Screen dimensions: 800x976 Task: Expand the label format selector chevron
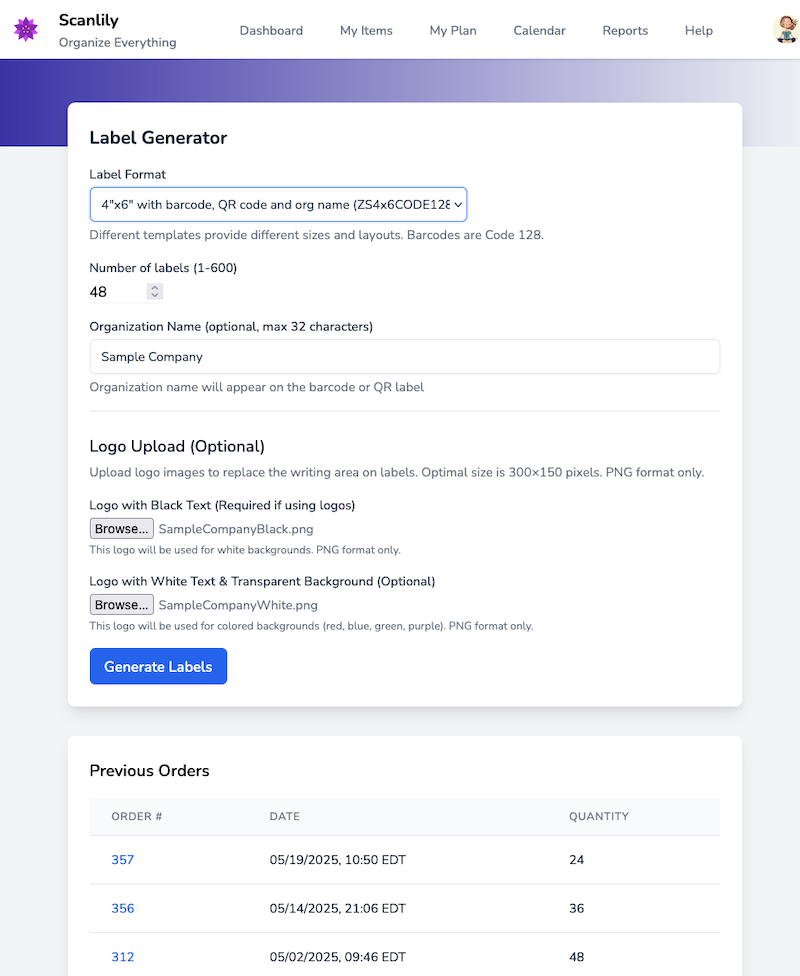click(x=455, y=204)
